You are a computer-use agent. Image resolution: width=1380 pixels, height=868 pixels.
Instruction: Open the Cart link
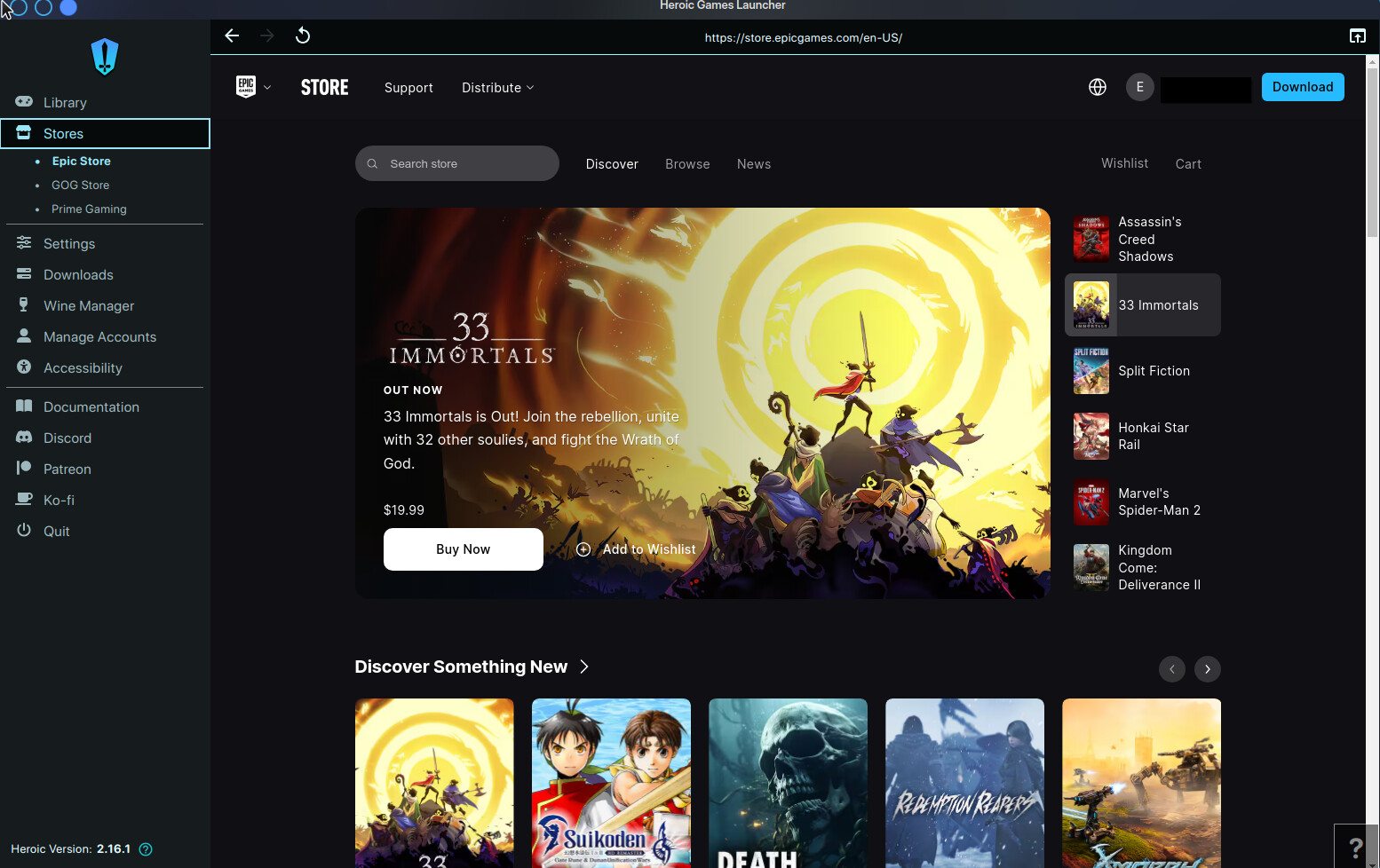[1188, 164]
